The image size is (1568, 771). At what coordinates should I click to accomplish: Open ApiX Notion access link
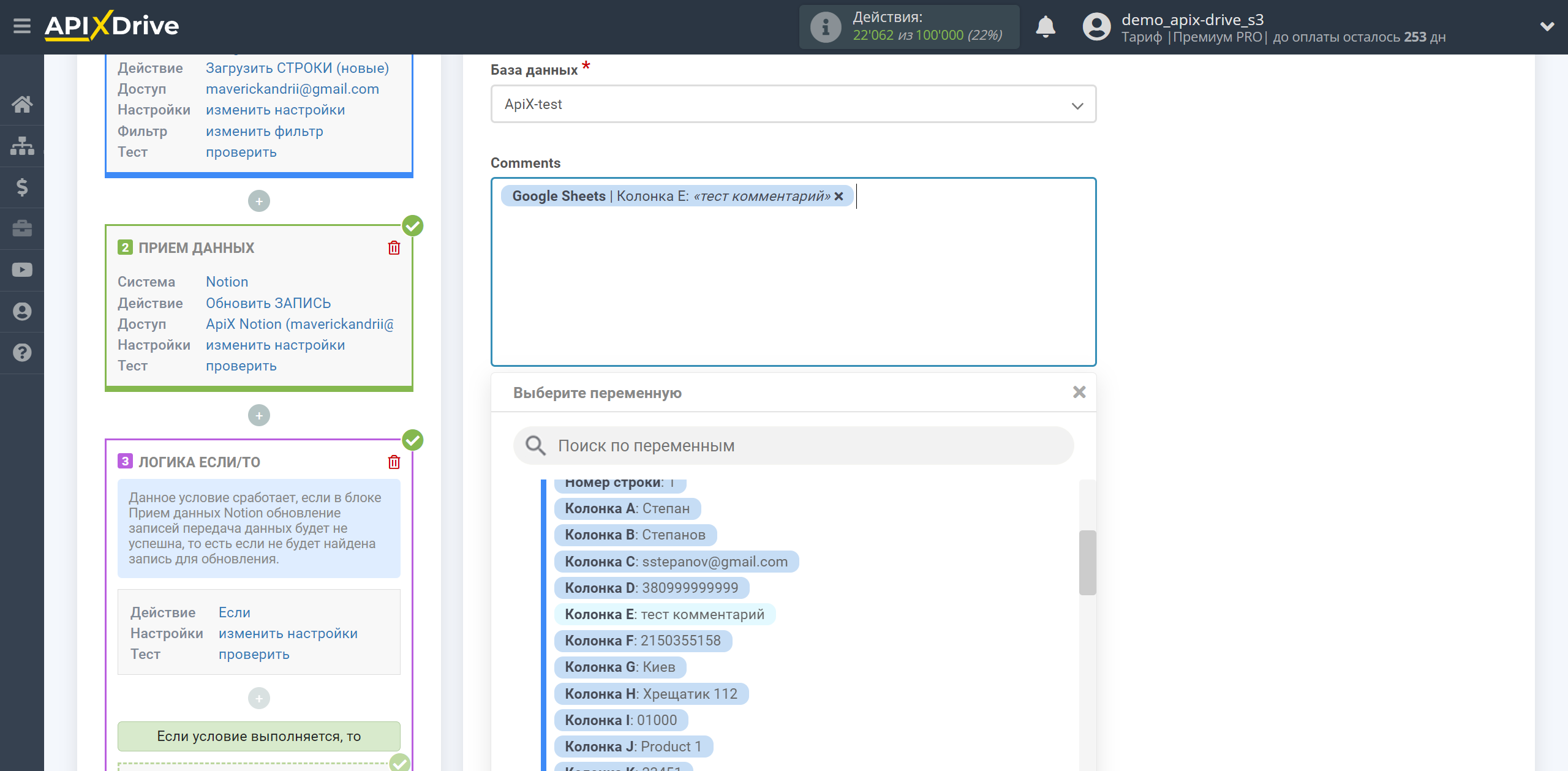(300, 324)
